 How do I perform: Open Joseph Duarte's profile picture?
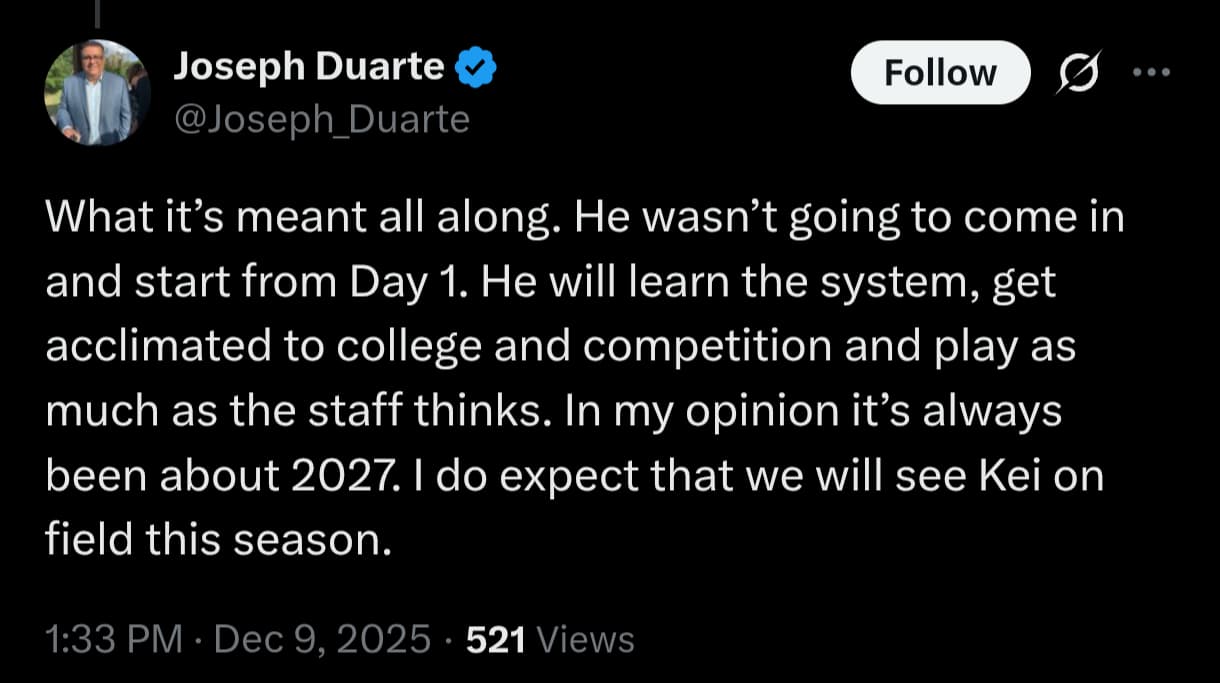coord(97,93)
